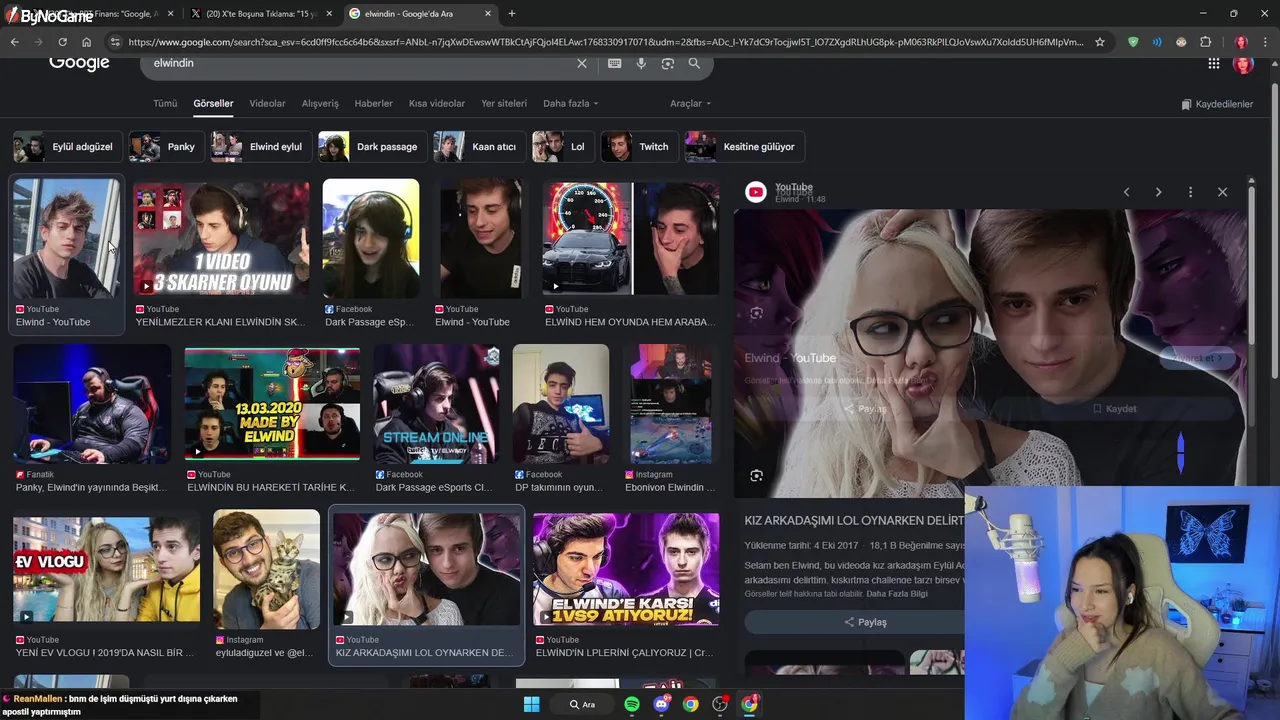Switch to the Yer siteleri tab
The width and height of the screenshot is (1280, 720).
[x=504, y=103]
